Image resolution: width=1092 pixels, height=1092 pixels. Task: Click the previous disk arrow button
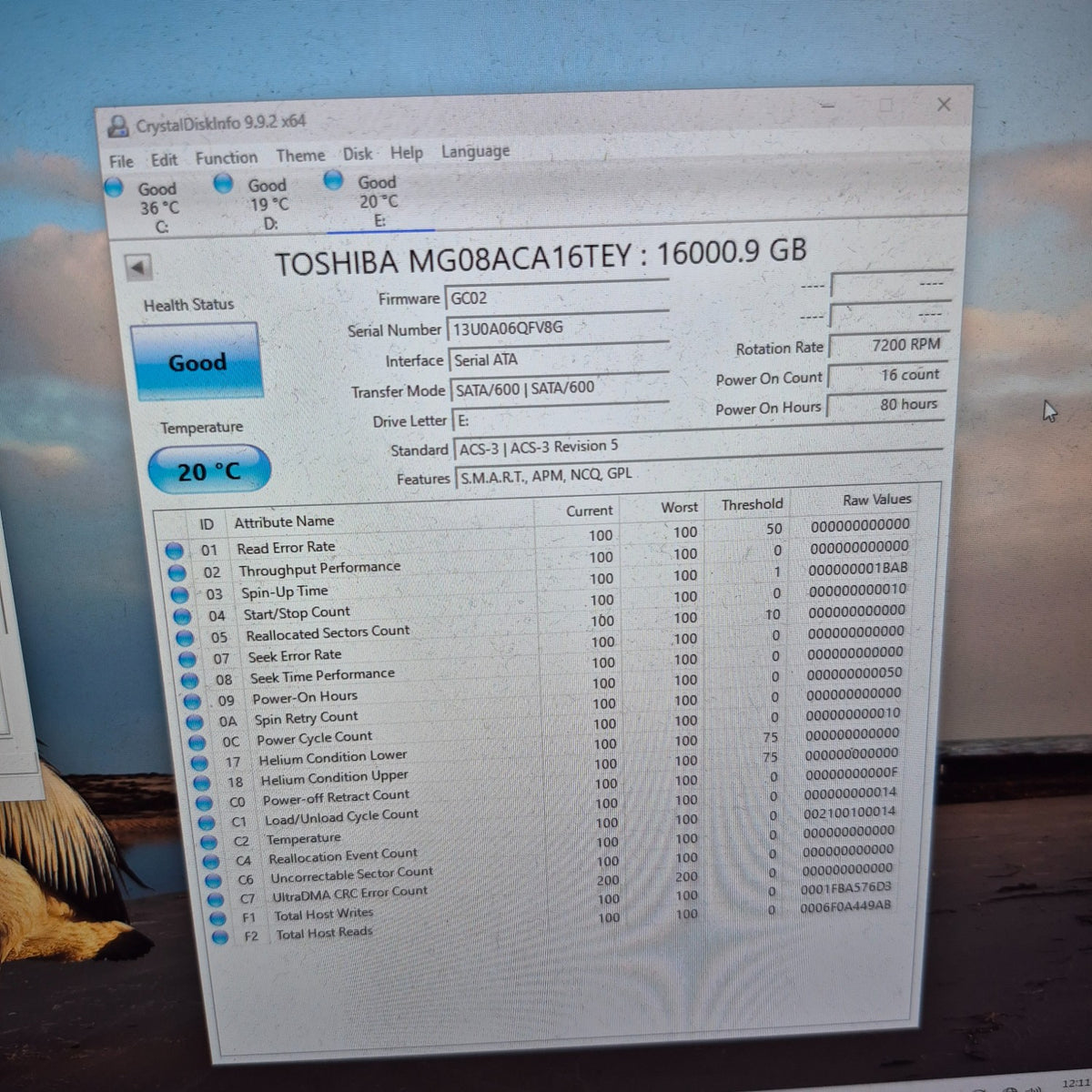coord(138,268)
